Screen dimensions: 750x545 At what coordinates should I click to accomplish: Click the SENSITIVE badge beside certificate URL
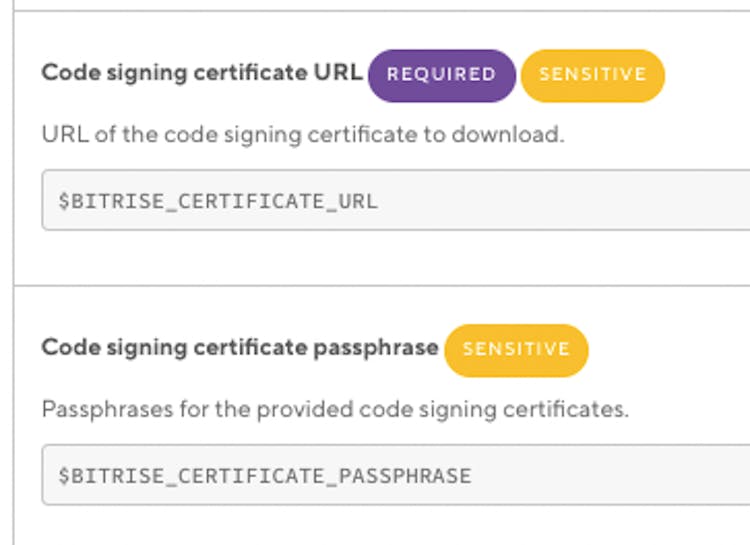tap(592, 75)
